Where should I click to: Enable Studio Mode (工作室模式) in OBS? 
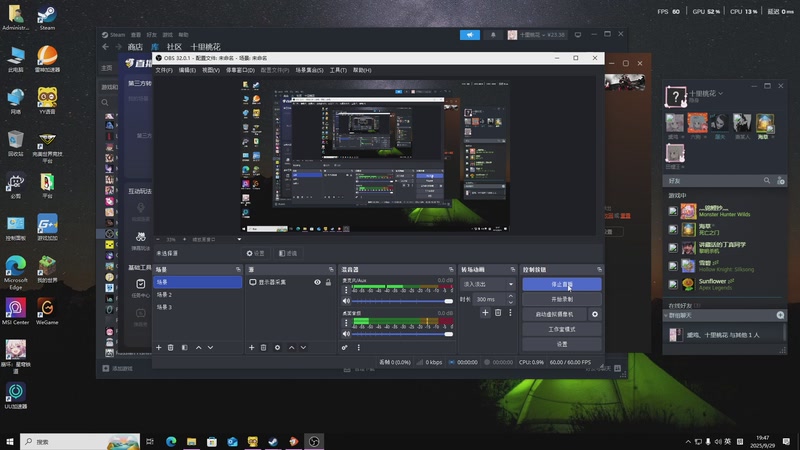tap(561, 329)
